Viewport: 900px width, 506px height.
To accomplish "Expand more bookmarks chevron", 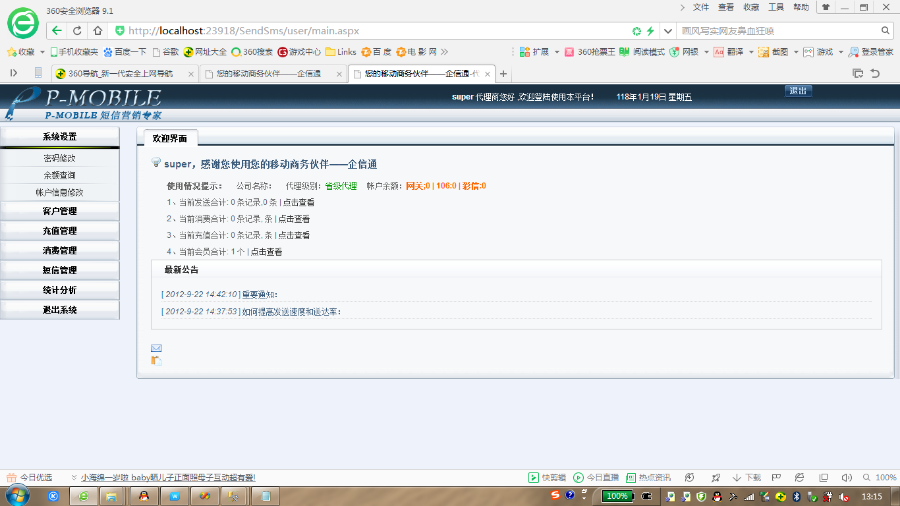I will pyautogui.click(x=444, y=52).
